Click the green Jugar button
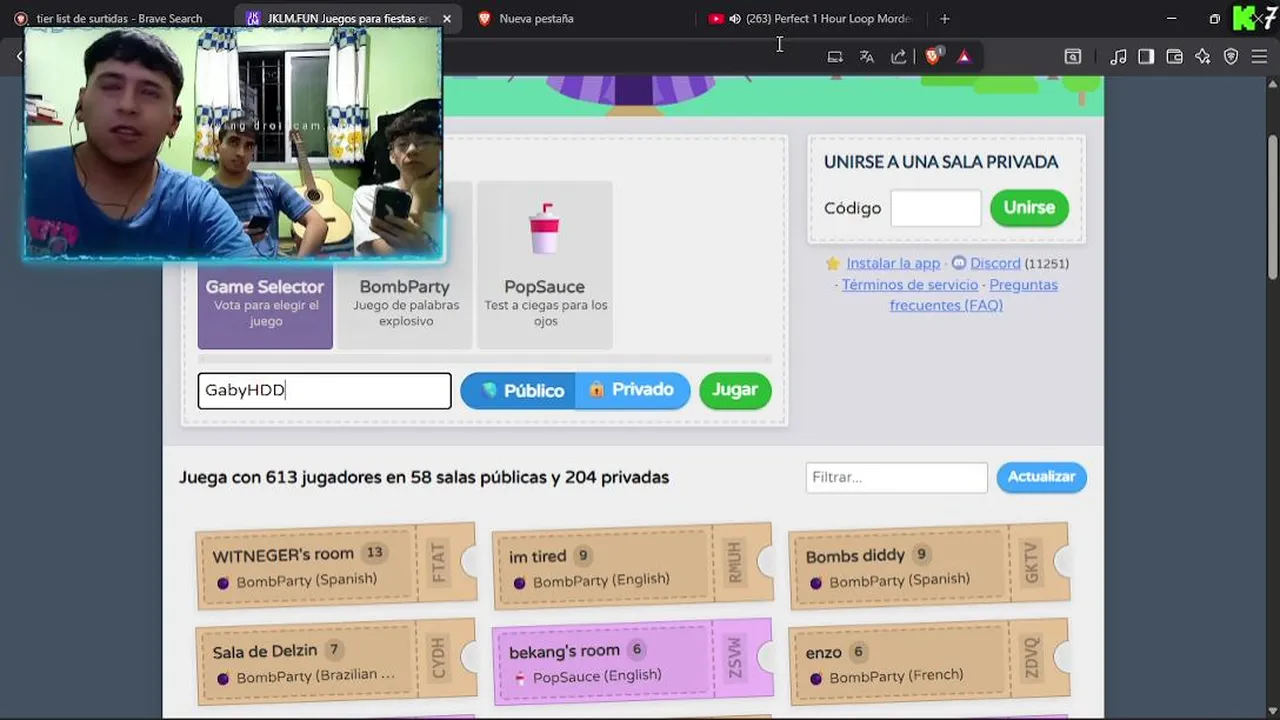Screen dimensions: 1280x720 click(x=735, y=390)
